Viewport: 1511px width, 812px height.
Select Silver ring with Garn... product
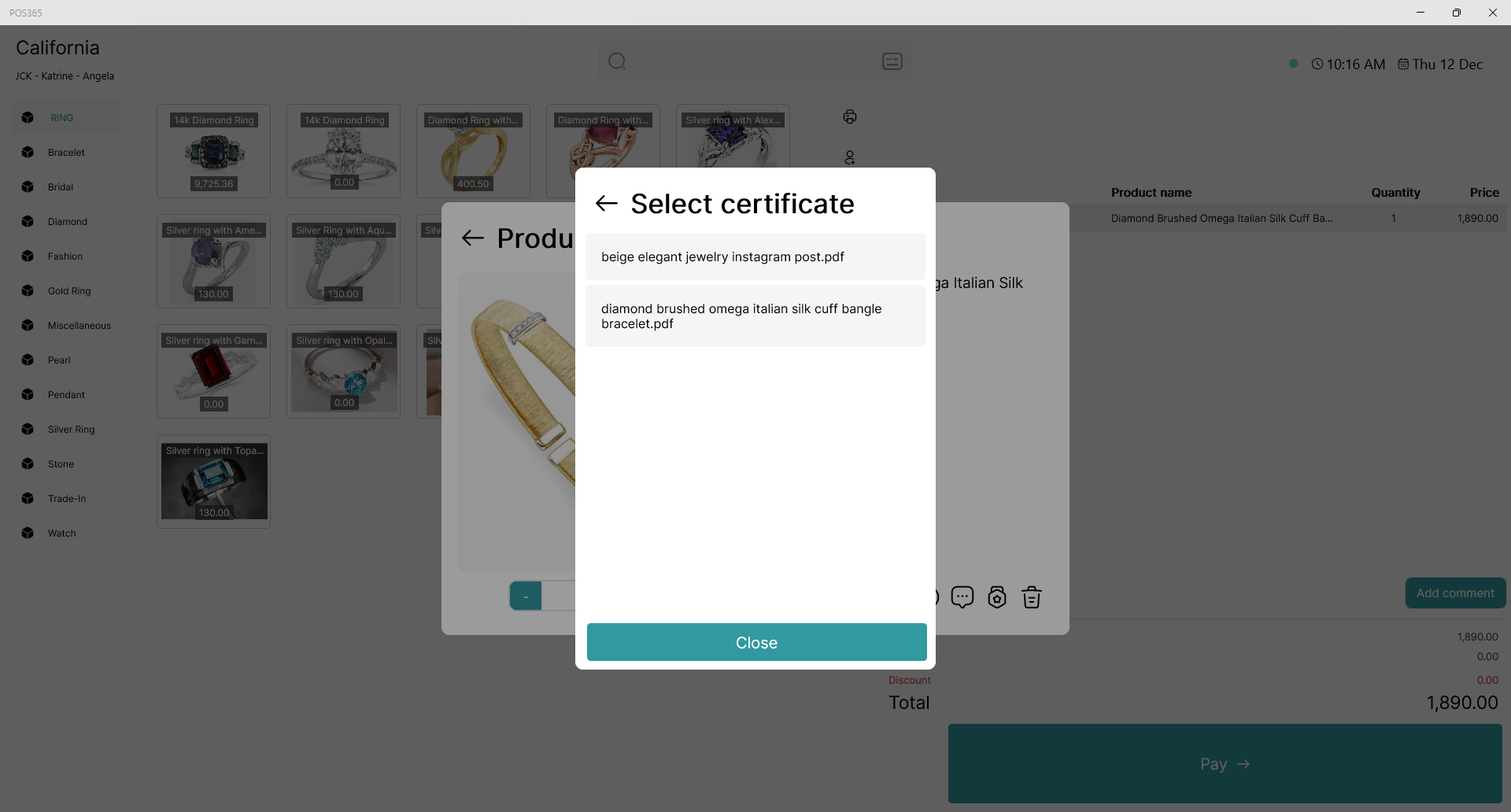click(213, 371)
